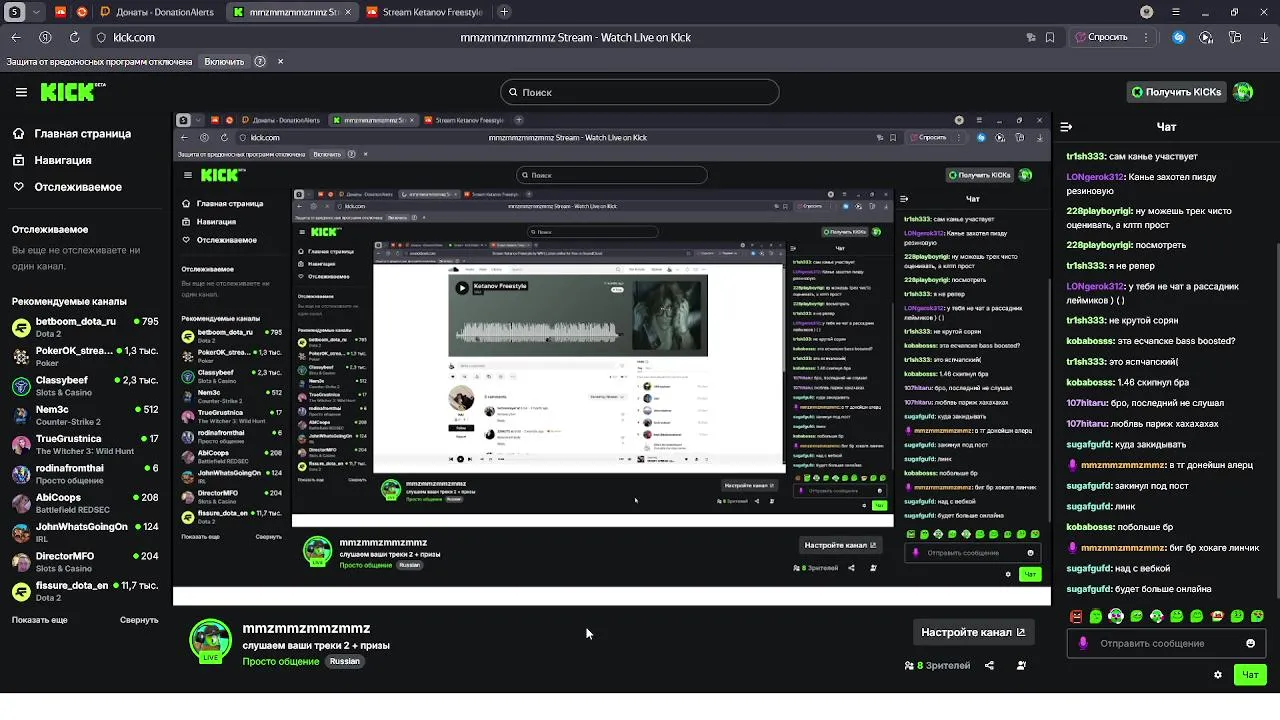Open the browser main menu icon

1176,12
